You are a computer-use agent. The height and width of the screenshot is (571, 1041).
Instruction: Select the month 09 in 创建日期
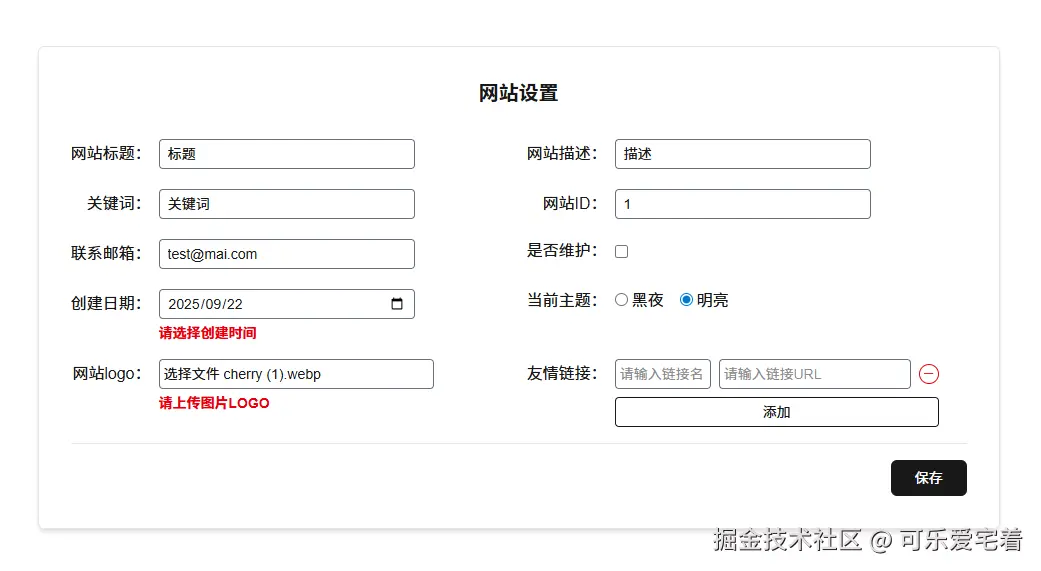click(x=213, y=304)
